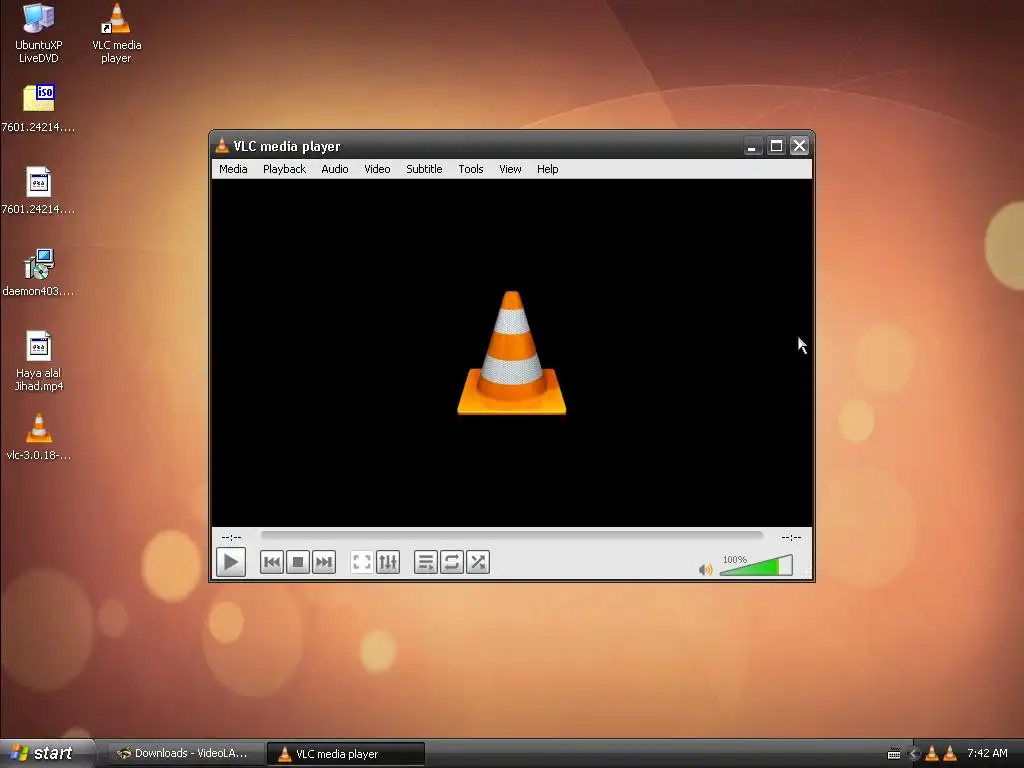Maximize the VLC media player window
This screenshot has width=1024, height=768.
(x=776, y=146)
